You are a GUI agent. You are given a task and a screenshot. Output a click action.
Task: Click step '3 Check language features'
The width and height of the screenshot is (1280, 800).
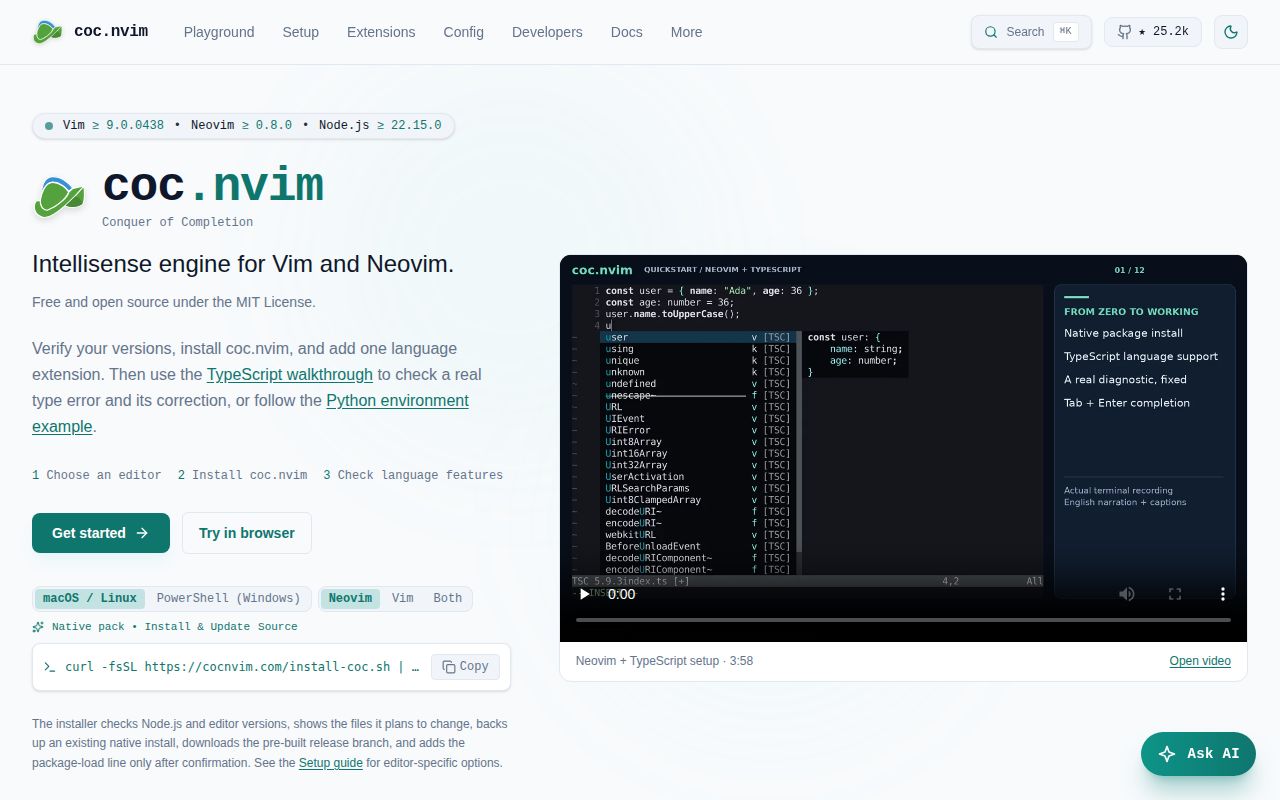coord(413,475)
